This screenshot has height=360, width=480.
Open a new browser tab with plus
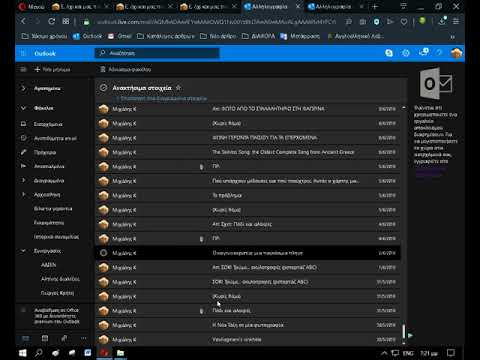tap(375, 6)
